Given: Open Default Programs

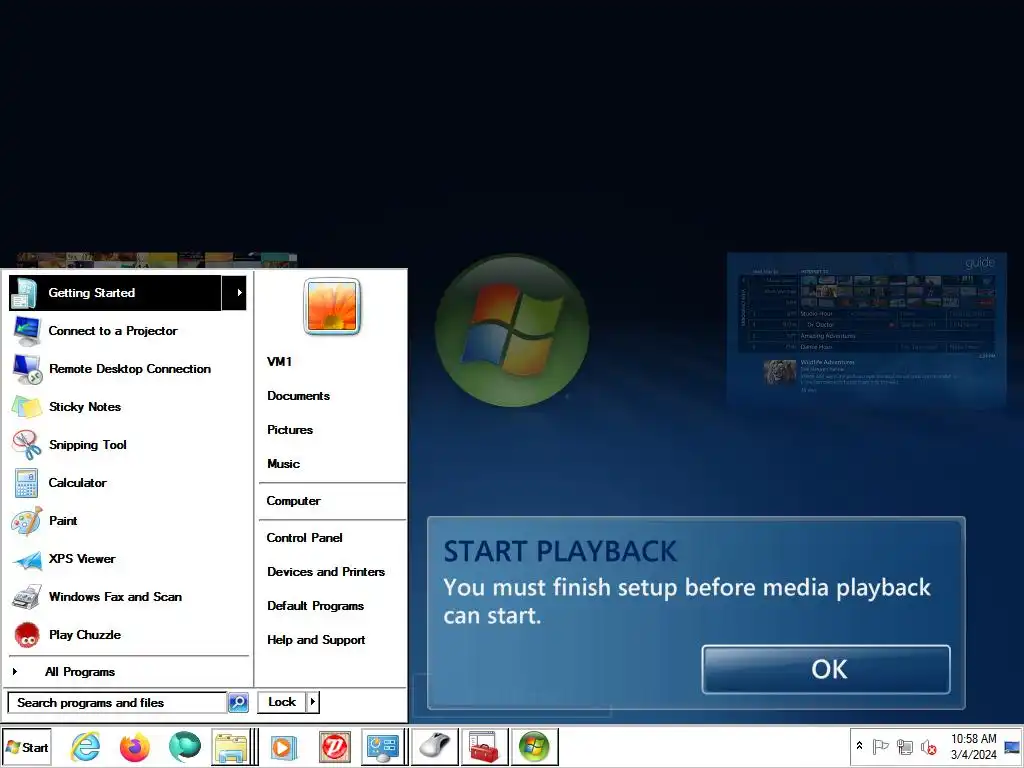Looking at the screenshot, I should 315,605.
